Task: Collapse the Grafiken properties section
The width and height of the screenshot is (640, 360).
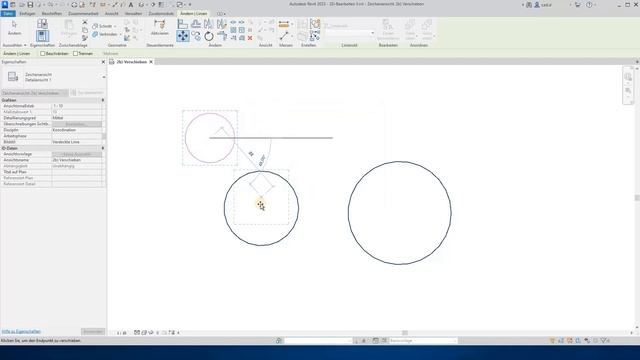Action: (x=102, y=100)
